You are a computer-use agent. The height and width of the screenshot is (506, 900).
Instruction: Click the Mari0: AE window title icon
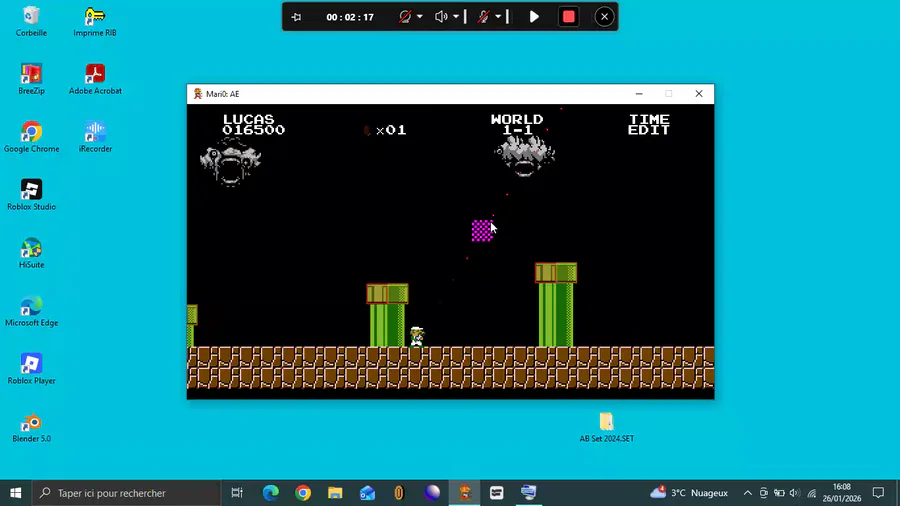pos(197,94)
